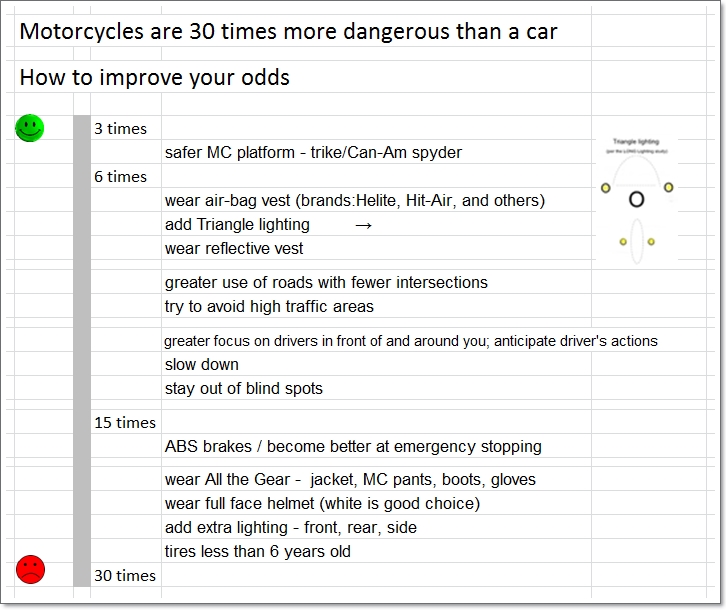Select the 'Motorcycles are 30 times' title cell
The image size is (727, 610).
pyautogui.click(x=288, y=31)
